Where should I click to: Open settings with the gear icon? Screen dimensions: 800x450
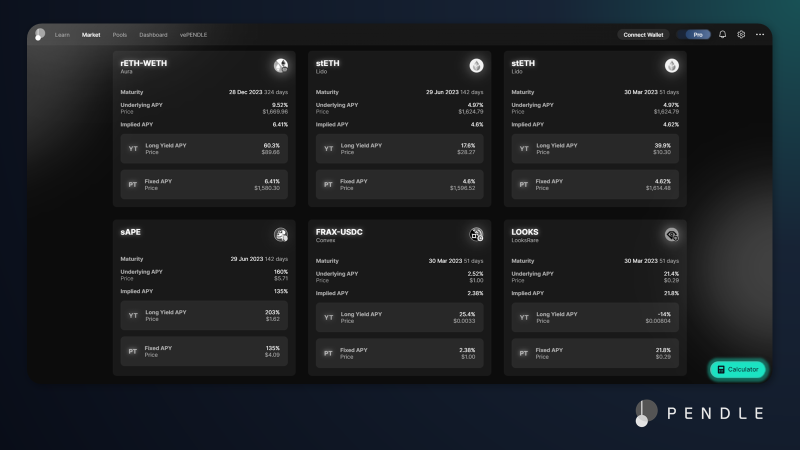coord(741,34)
